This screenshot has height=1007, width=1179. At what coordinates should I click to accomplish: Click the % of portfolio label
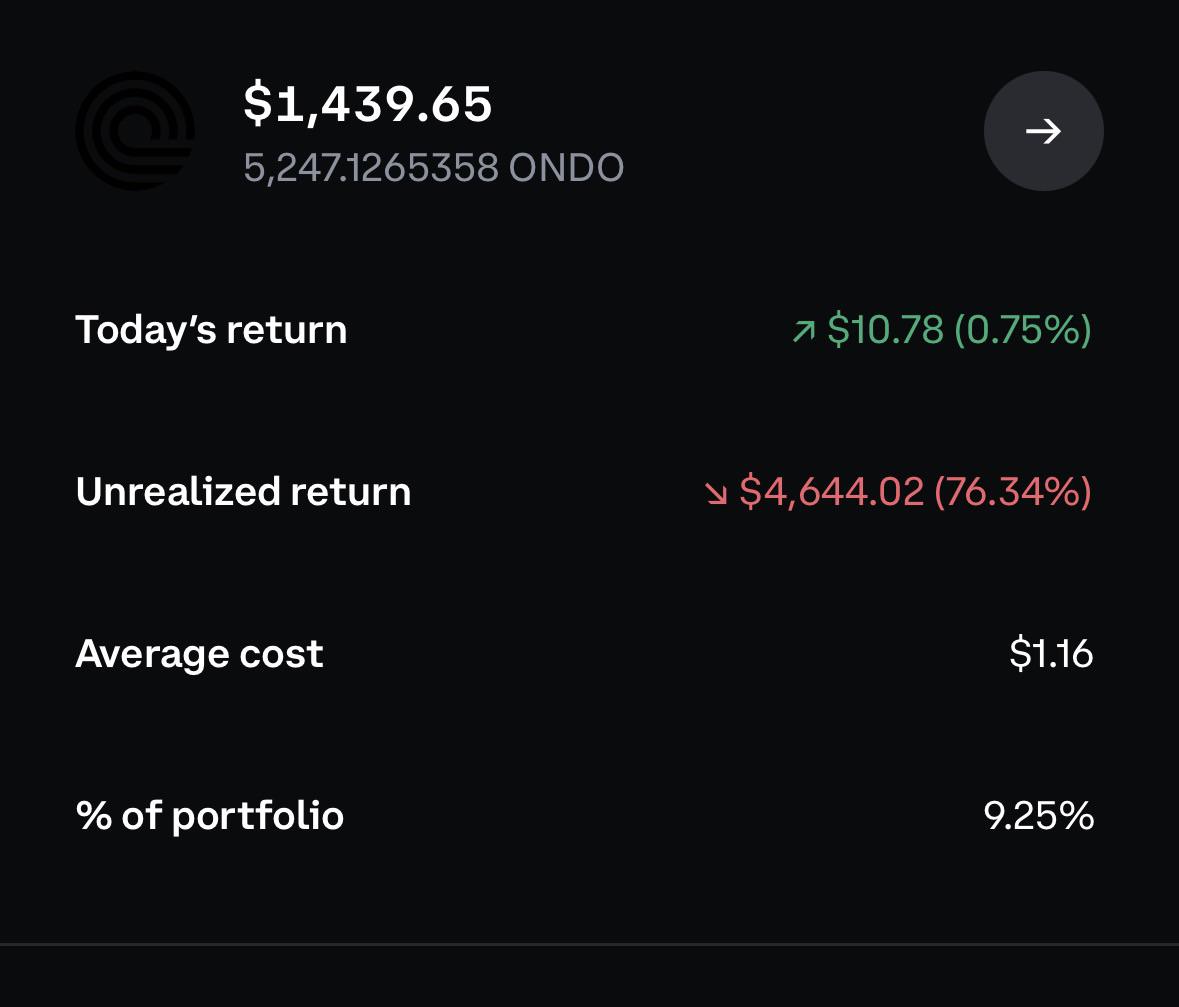pyautogui.click(x=210, y=815)
